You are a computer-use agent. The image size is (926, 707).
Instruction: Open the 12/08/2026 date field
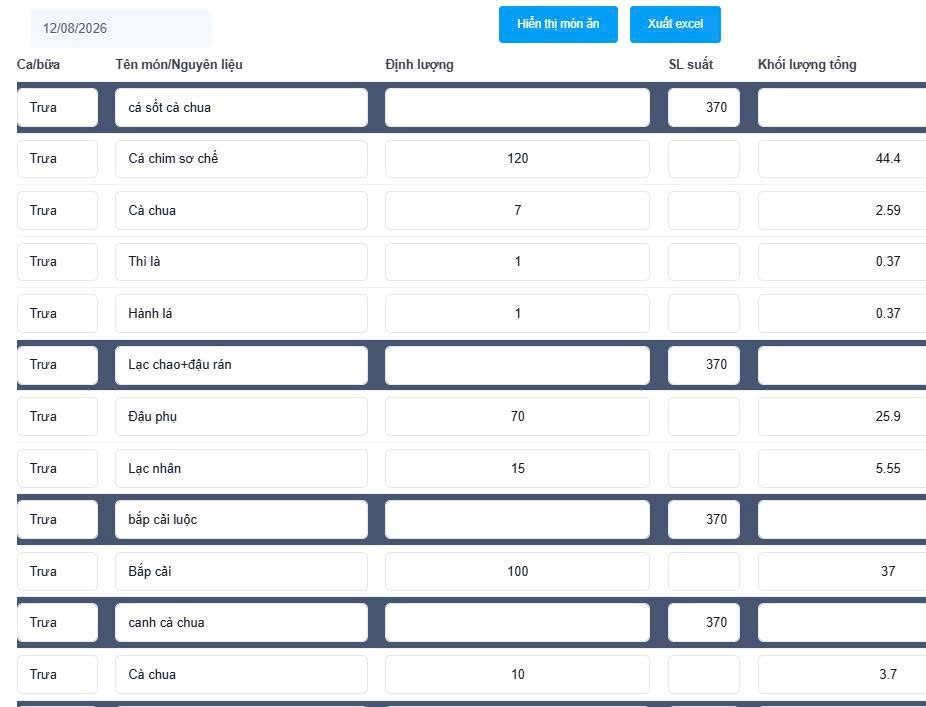120,28
